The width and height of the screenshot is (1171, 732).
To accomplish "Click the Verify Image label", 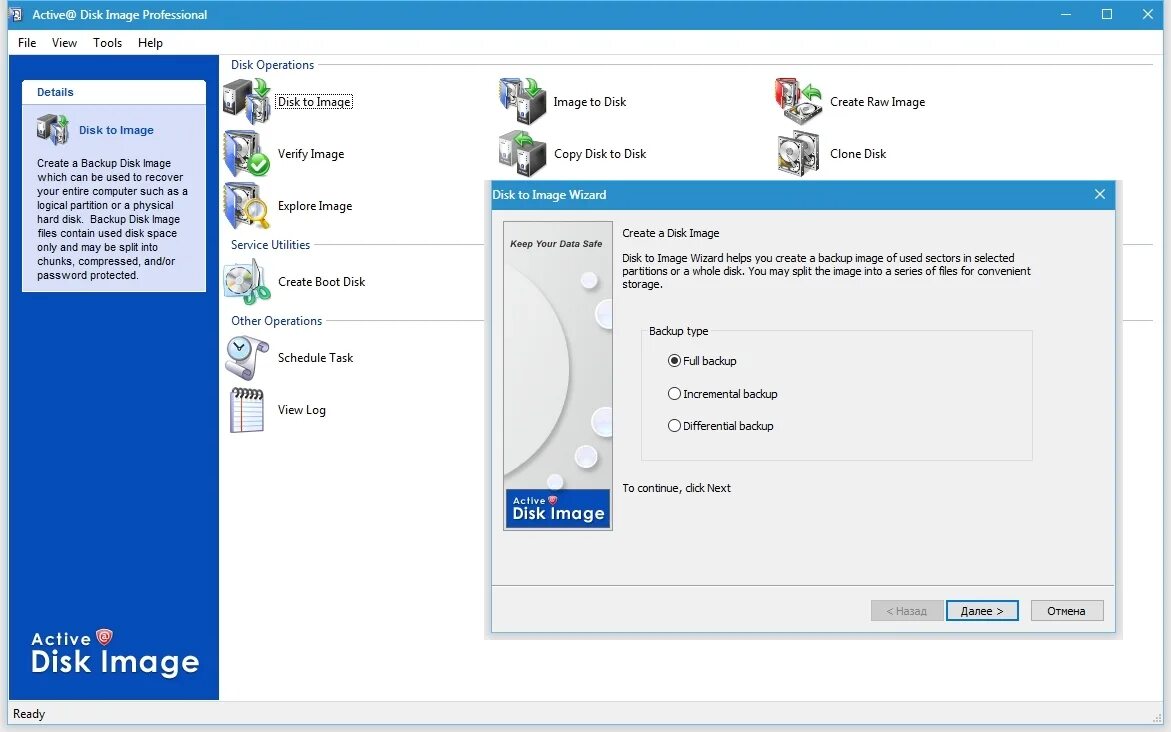I will (311, 154).
